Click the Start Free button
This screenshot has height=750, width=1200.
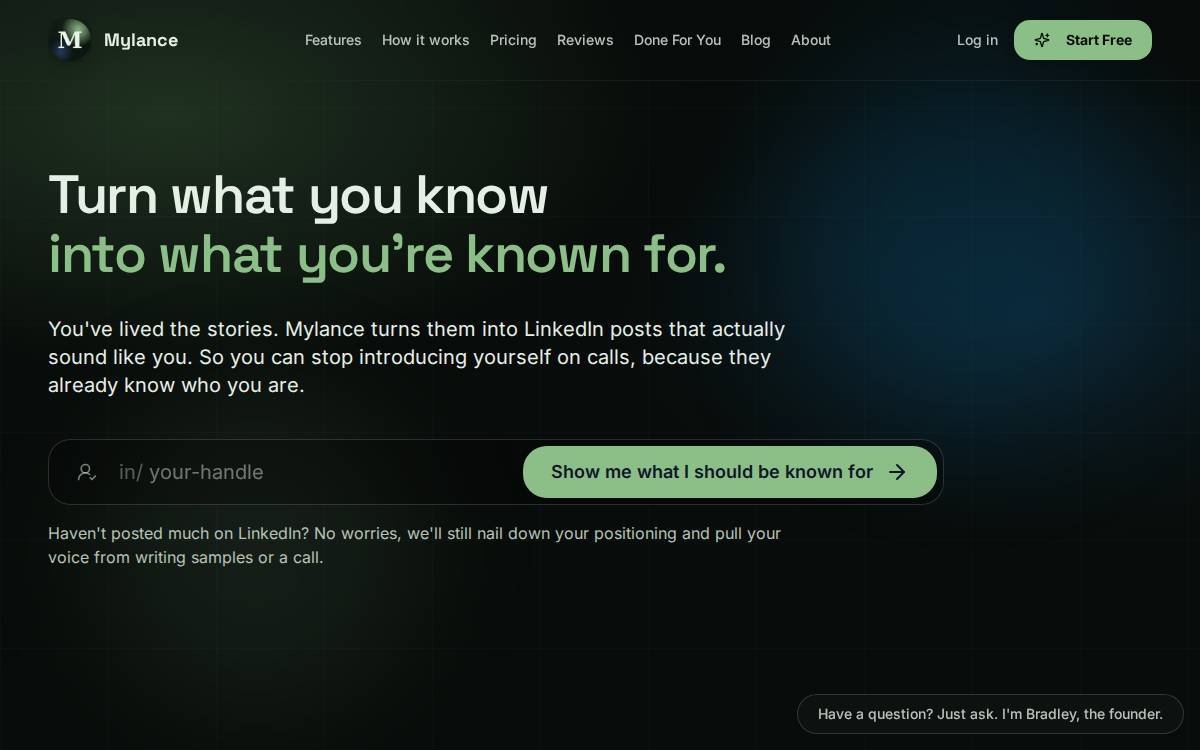[1083, 40]
